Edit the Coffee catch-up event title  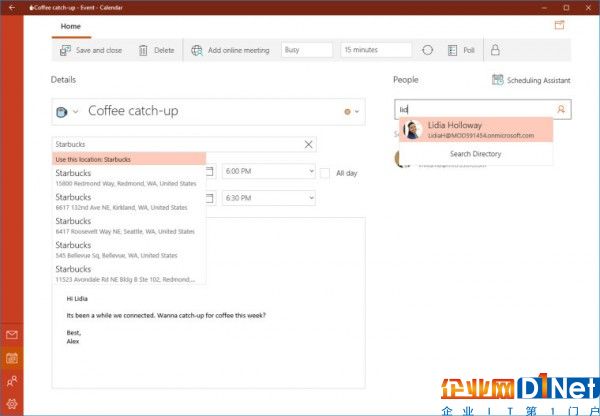coord(133,111)
